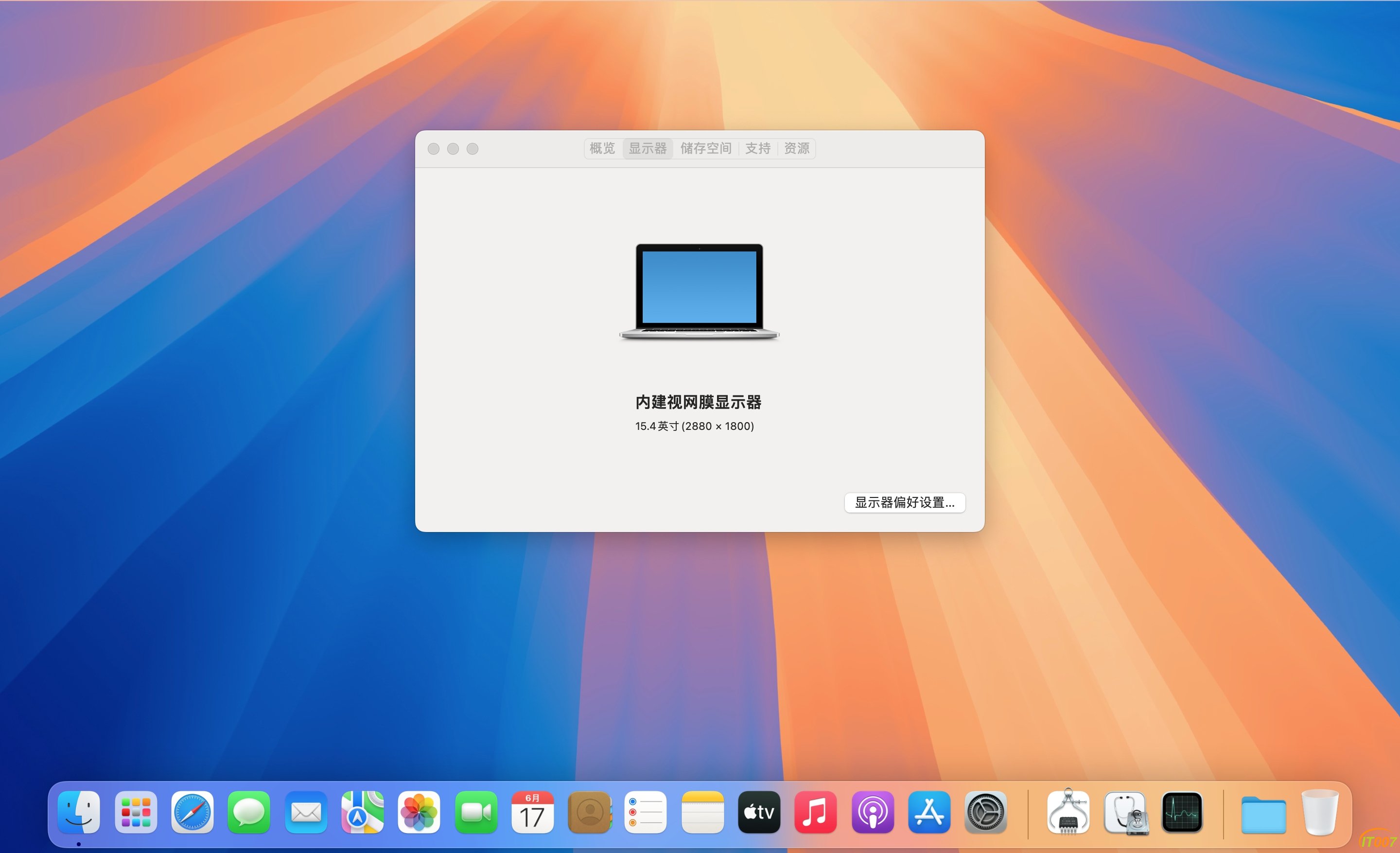Select the 显示器 tab
The image size is (1400, 853).
click(x=647, y=148)
